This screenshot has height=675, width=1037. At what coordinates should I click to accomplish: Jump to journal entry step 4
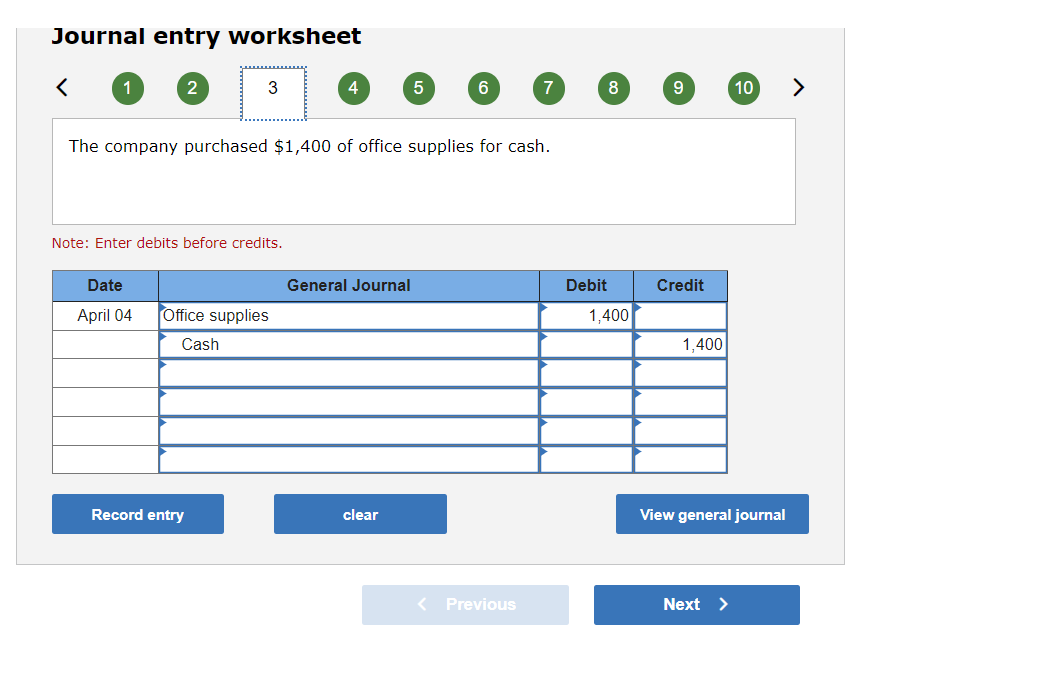353,88
